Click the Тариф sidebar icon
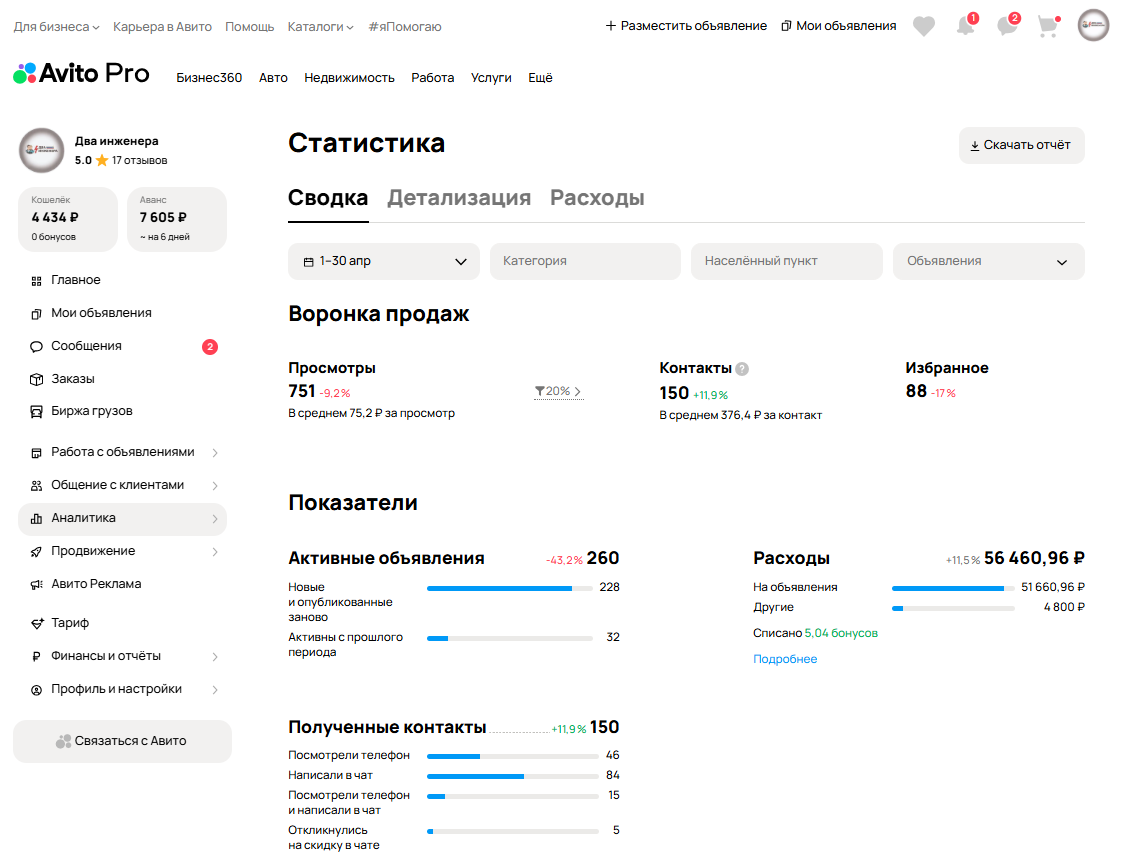 coord(37,624)
